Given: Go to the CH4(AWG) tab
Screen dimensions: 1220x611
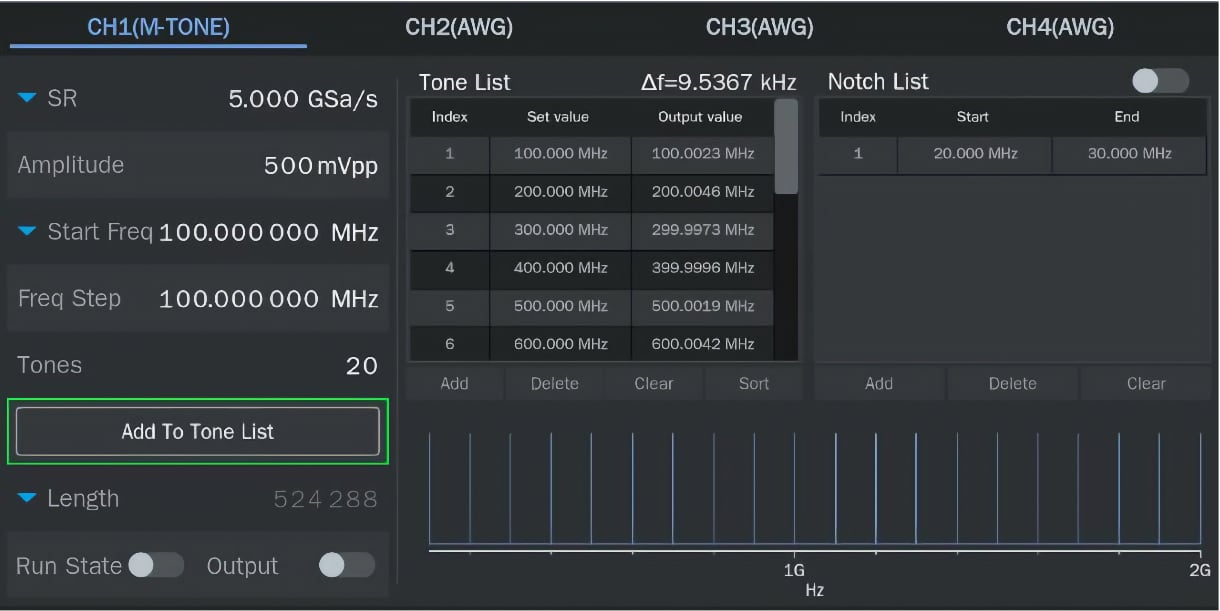Looking at the screenshot, I should pyautogui.click(x=1060, y=27).
